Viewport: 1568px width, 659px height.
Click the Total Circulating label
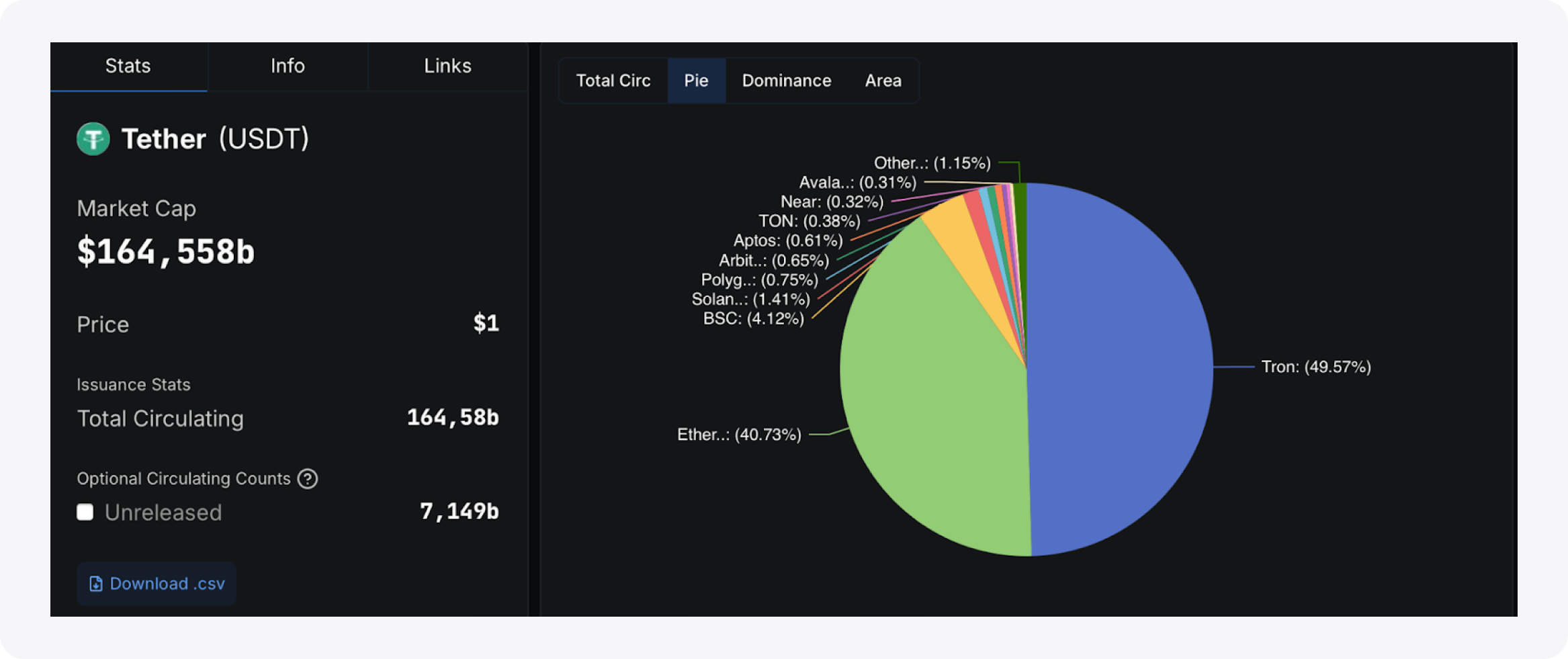click(x=161, y=419)
